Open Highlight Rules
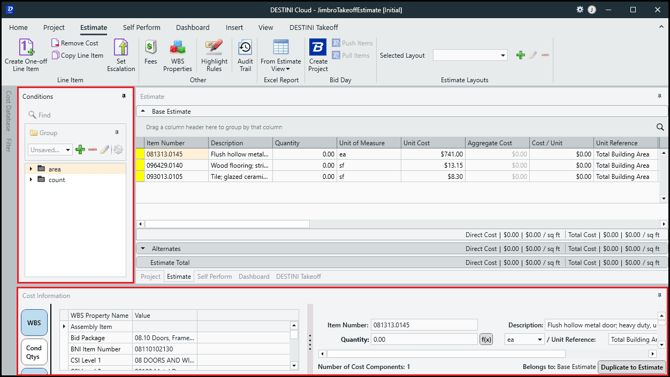The width and height of the screenshot is (670, 377). 214,55
